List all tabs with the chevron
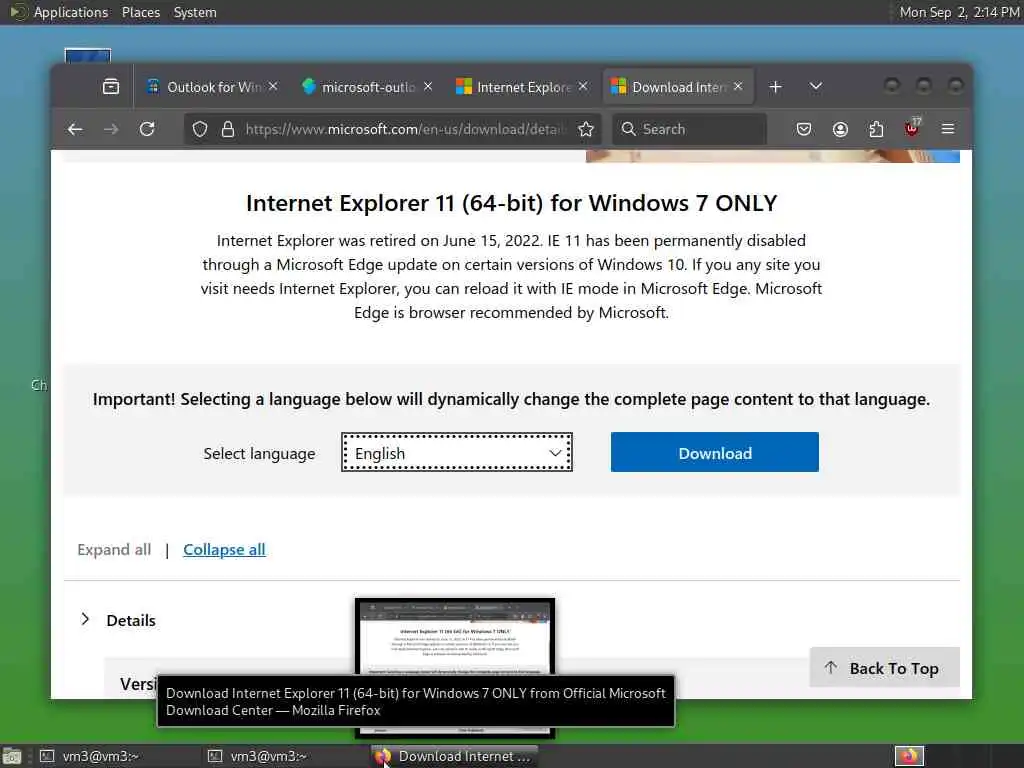The image size is (1024, 768). pos(816,86)
